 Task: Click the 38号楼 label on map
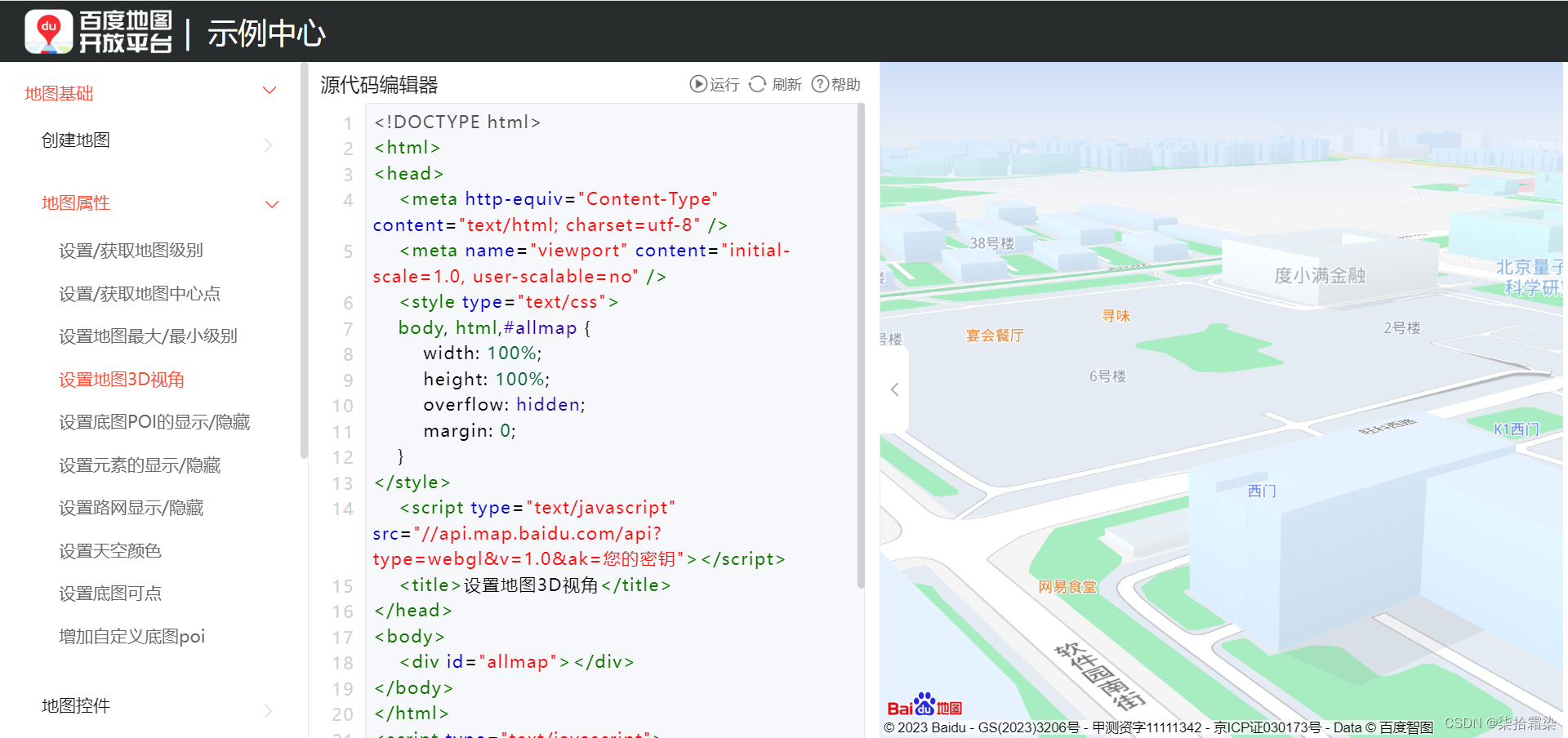tap(991, 243)
